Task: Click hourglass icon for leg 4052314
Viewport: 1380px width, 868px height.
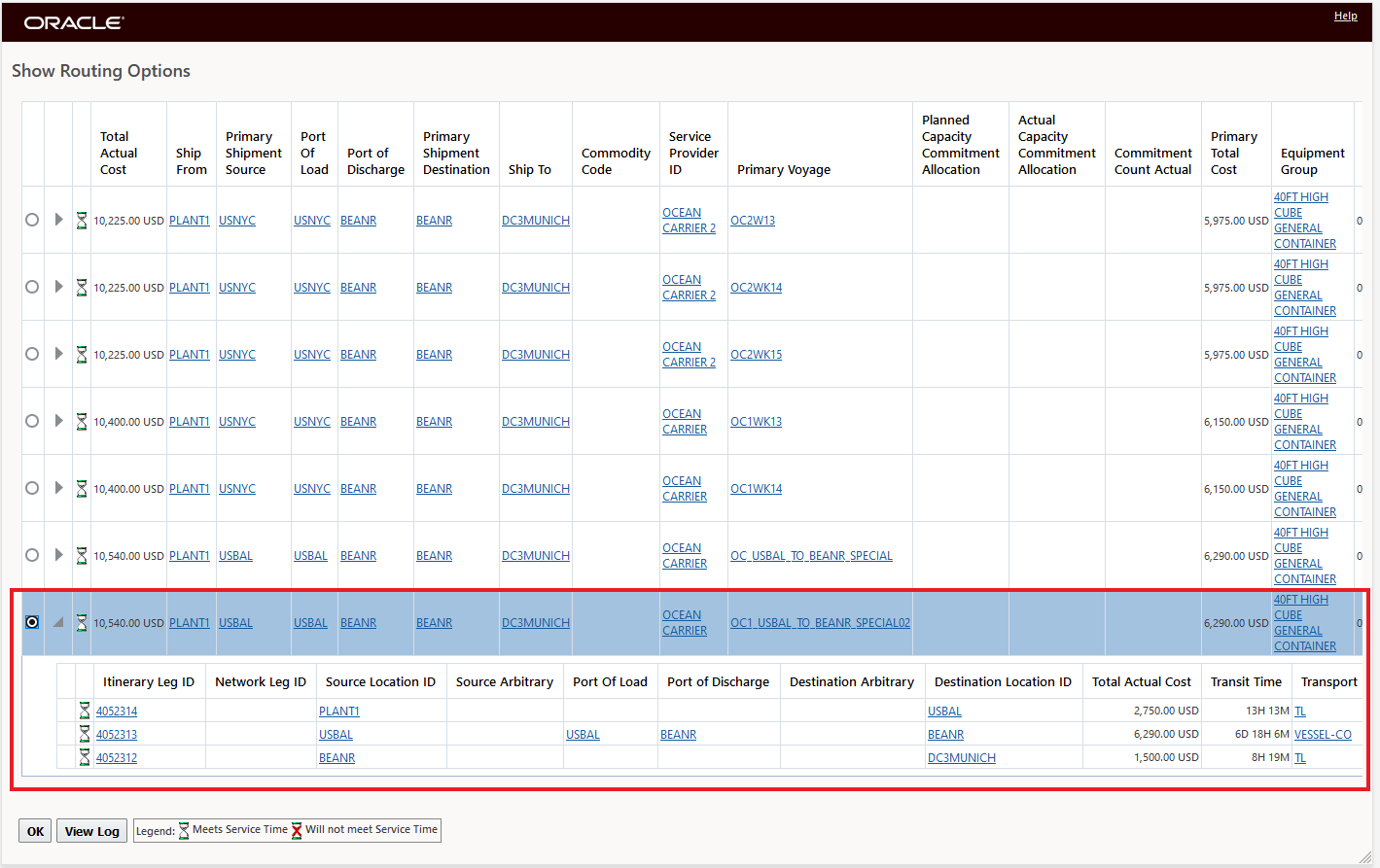Action: 85,711
